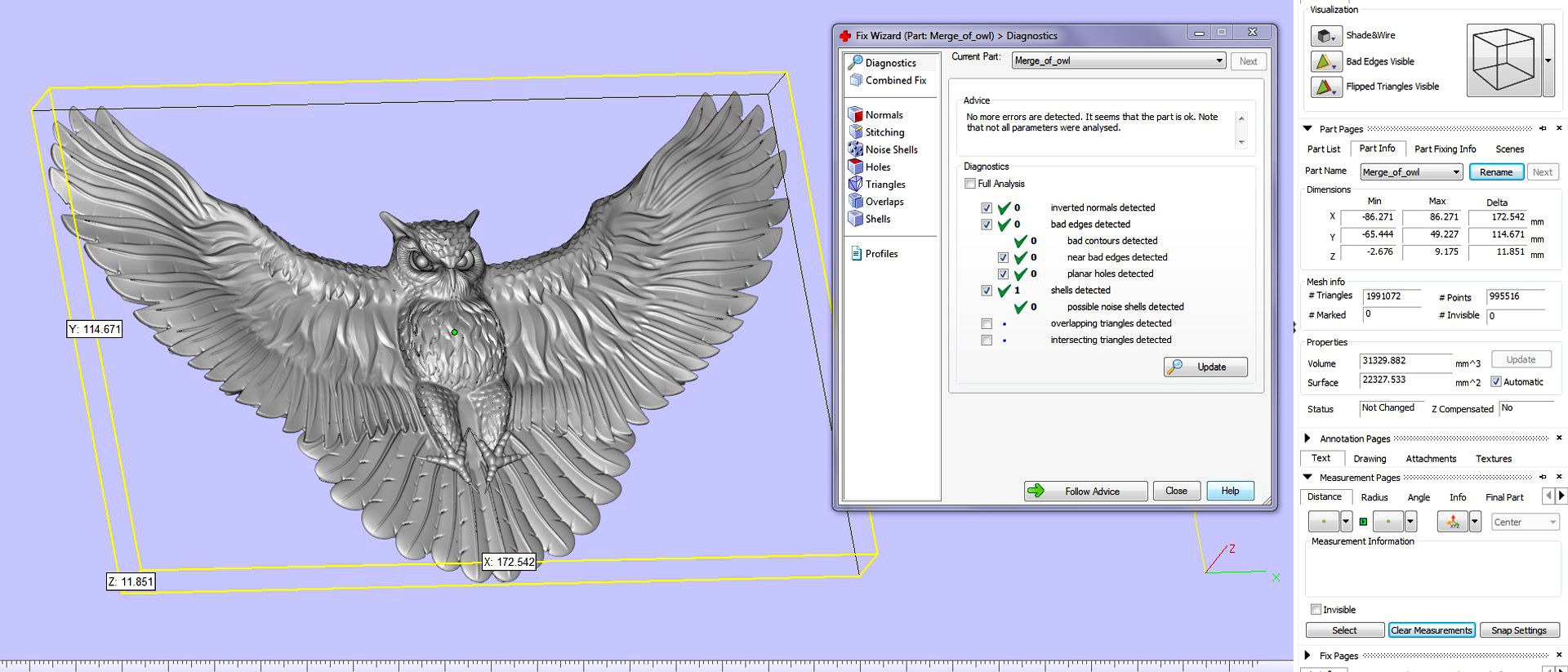Click the Rename part button
The image size is (1568, 672).
[x=1496, y=172]
